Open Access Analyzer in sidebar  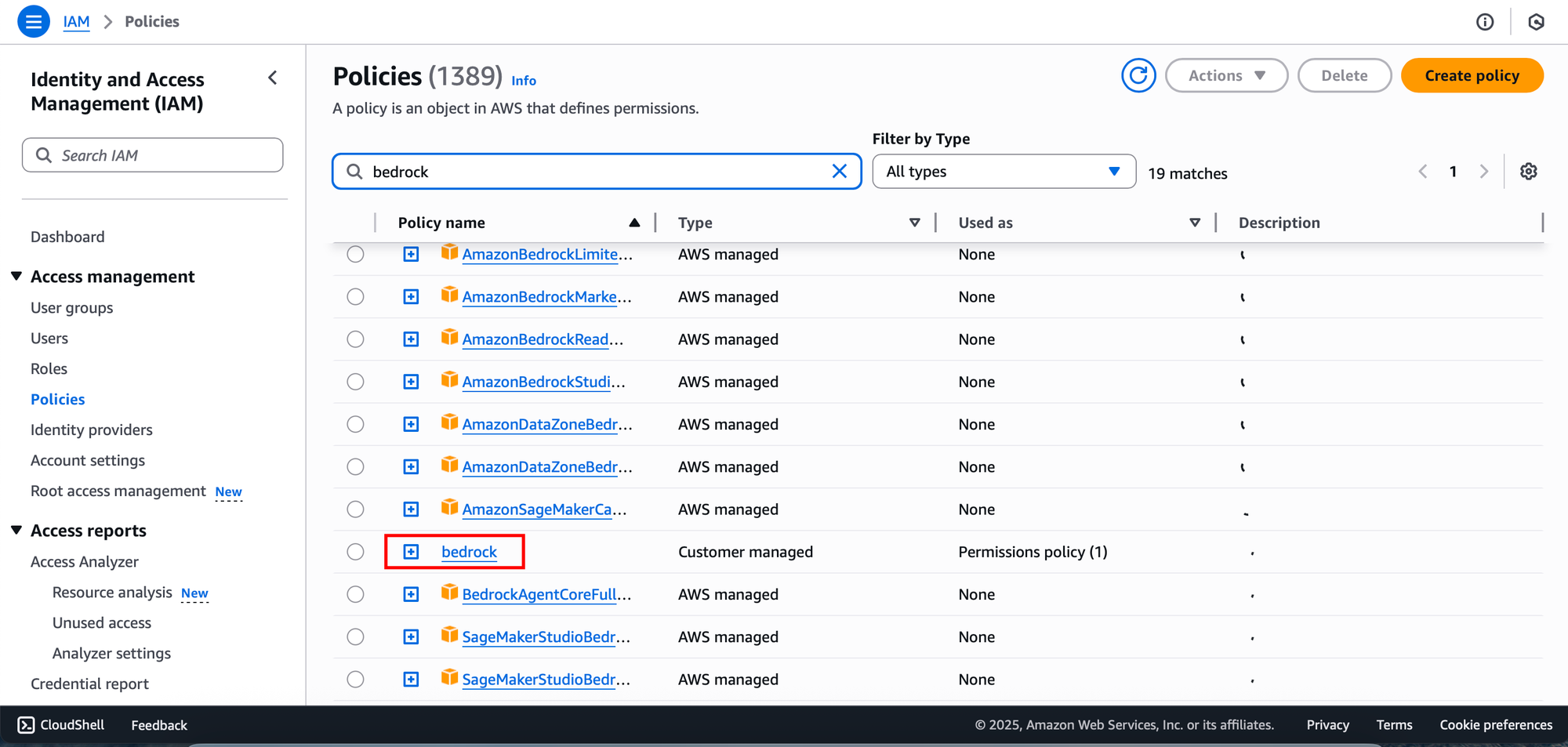coord(85,561)
